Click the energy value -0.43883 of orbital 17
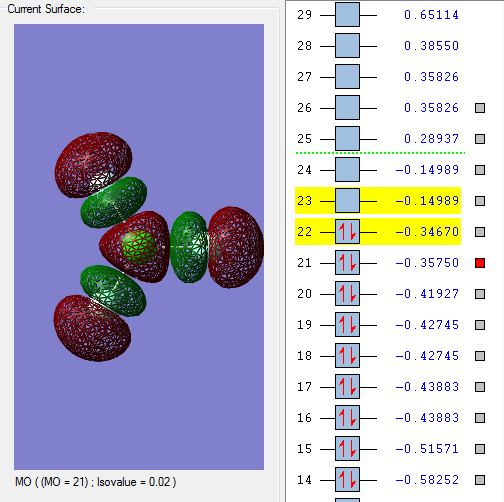The width and height of the screenshot is (504, 502). click(427, 387)
